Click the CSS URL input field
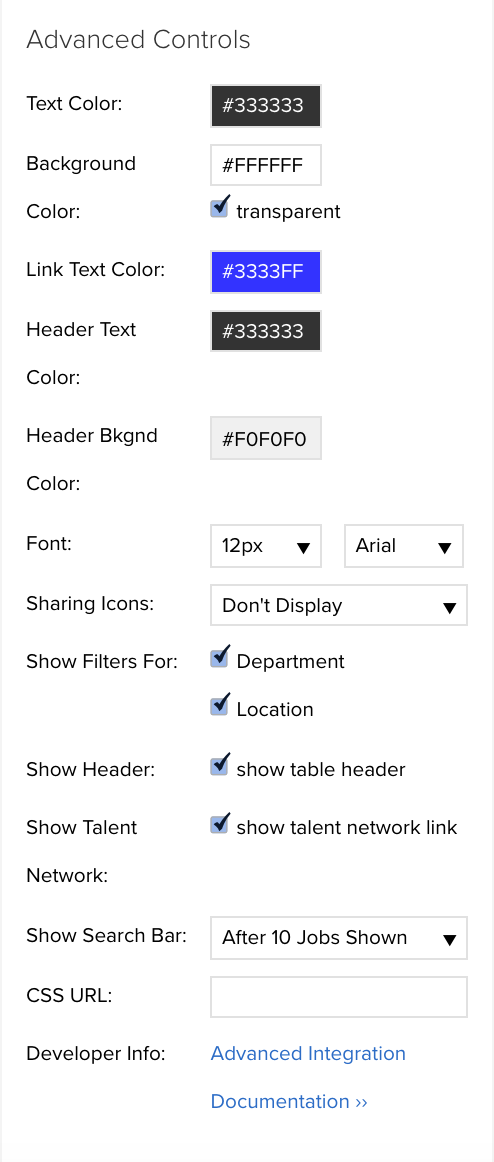Viewport: 494px width, 1162px height. click(x=339, y=997)
